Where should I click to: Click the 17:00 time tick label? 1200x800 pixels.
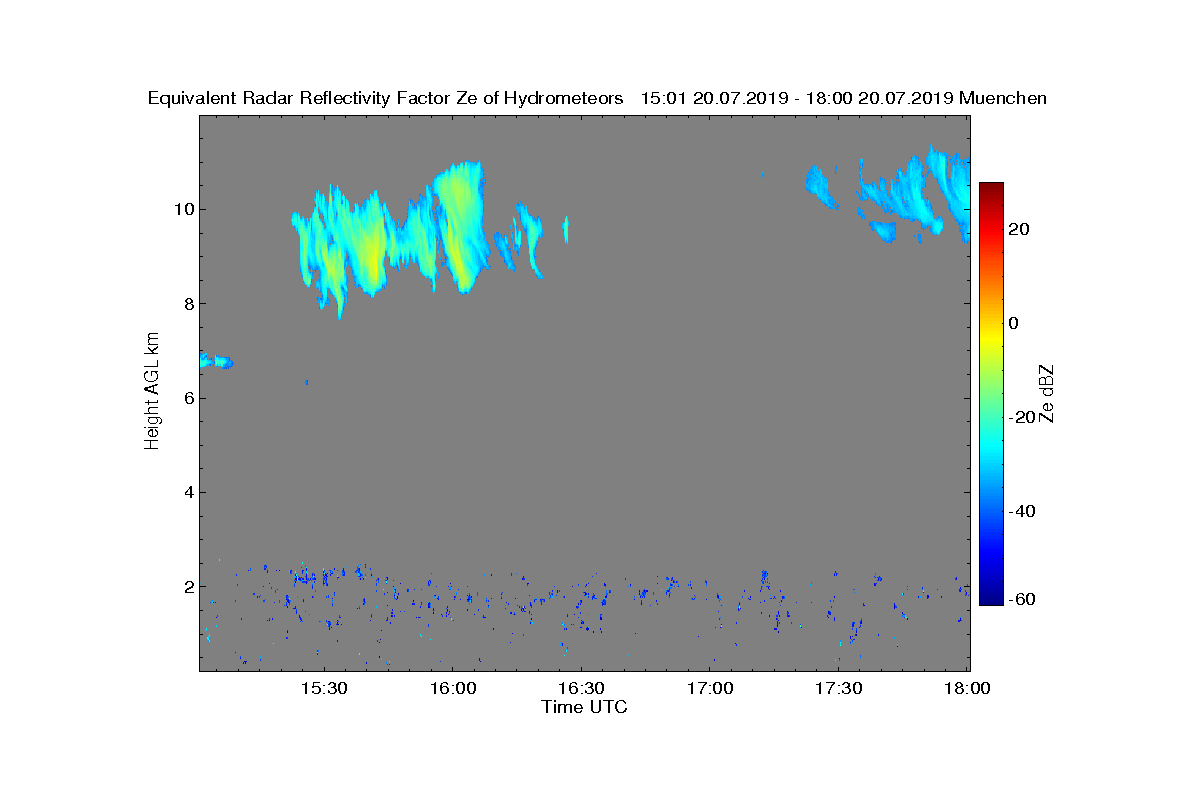[710, 688]
